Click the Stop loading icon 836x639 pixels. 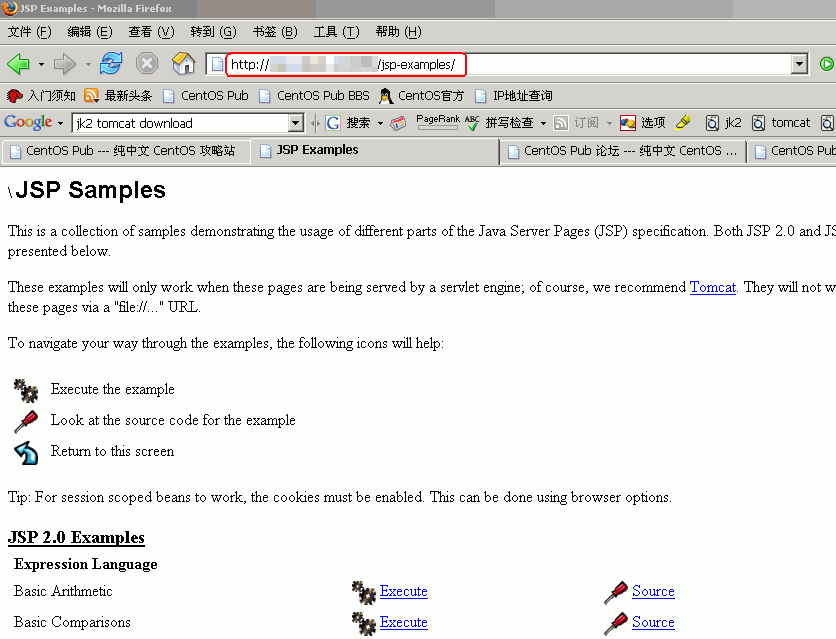pos(148,63)
